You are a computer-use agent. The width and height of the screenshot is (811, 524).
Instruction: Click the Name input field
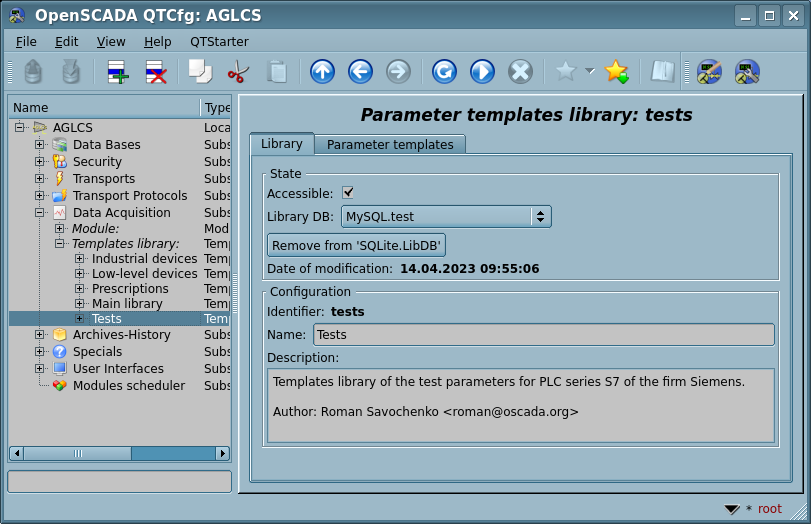[543, 335]
